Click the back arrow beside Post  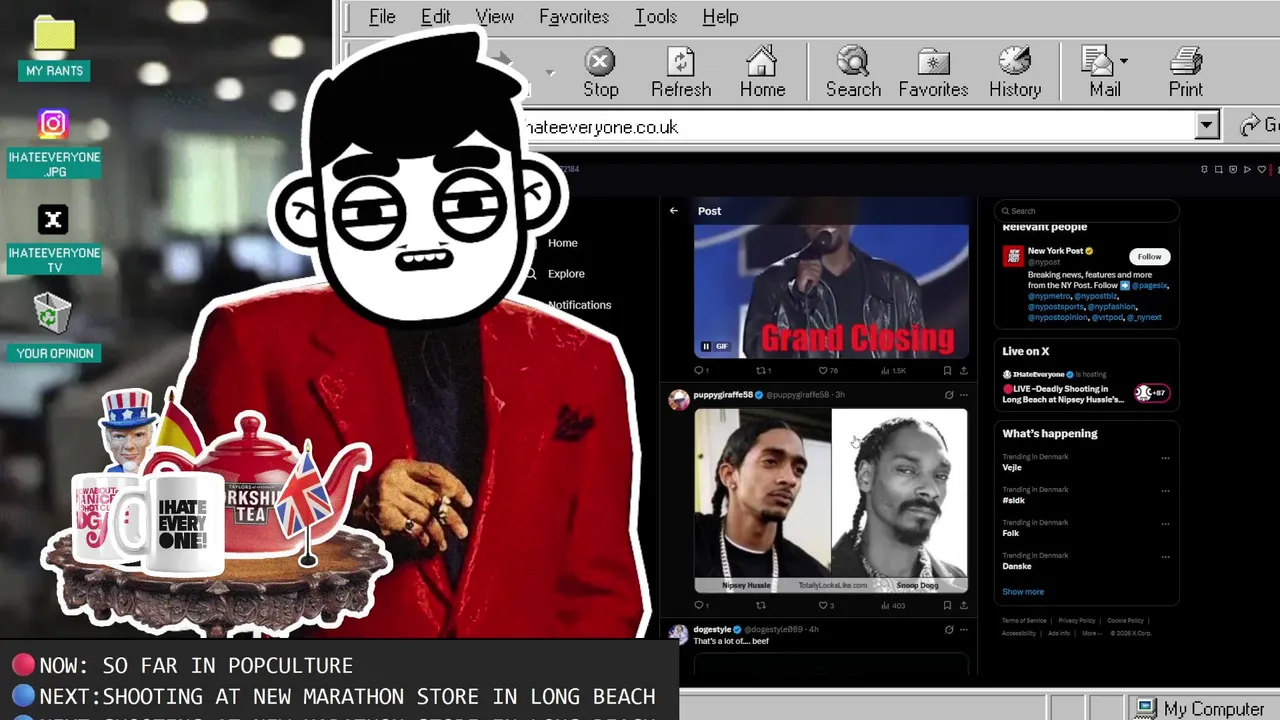674,211
